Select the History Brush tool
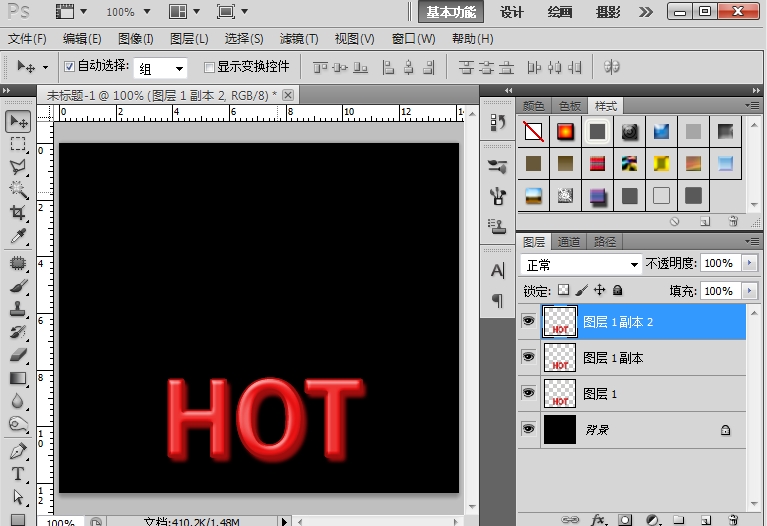Screen dimensions: 767x526 click(18, 332)
